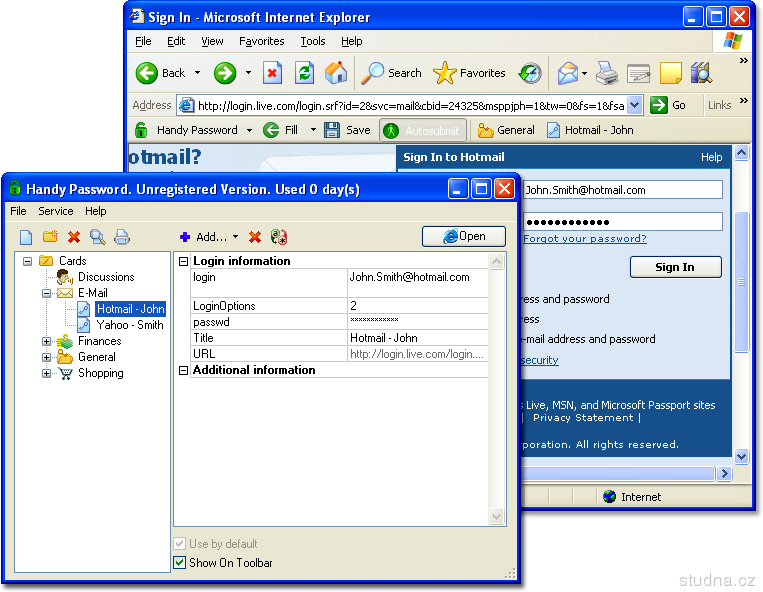Click the Go button next to address bar
The height and width of the screenshot is (592, 763).
tap(668, 105)
